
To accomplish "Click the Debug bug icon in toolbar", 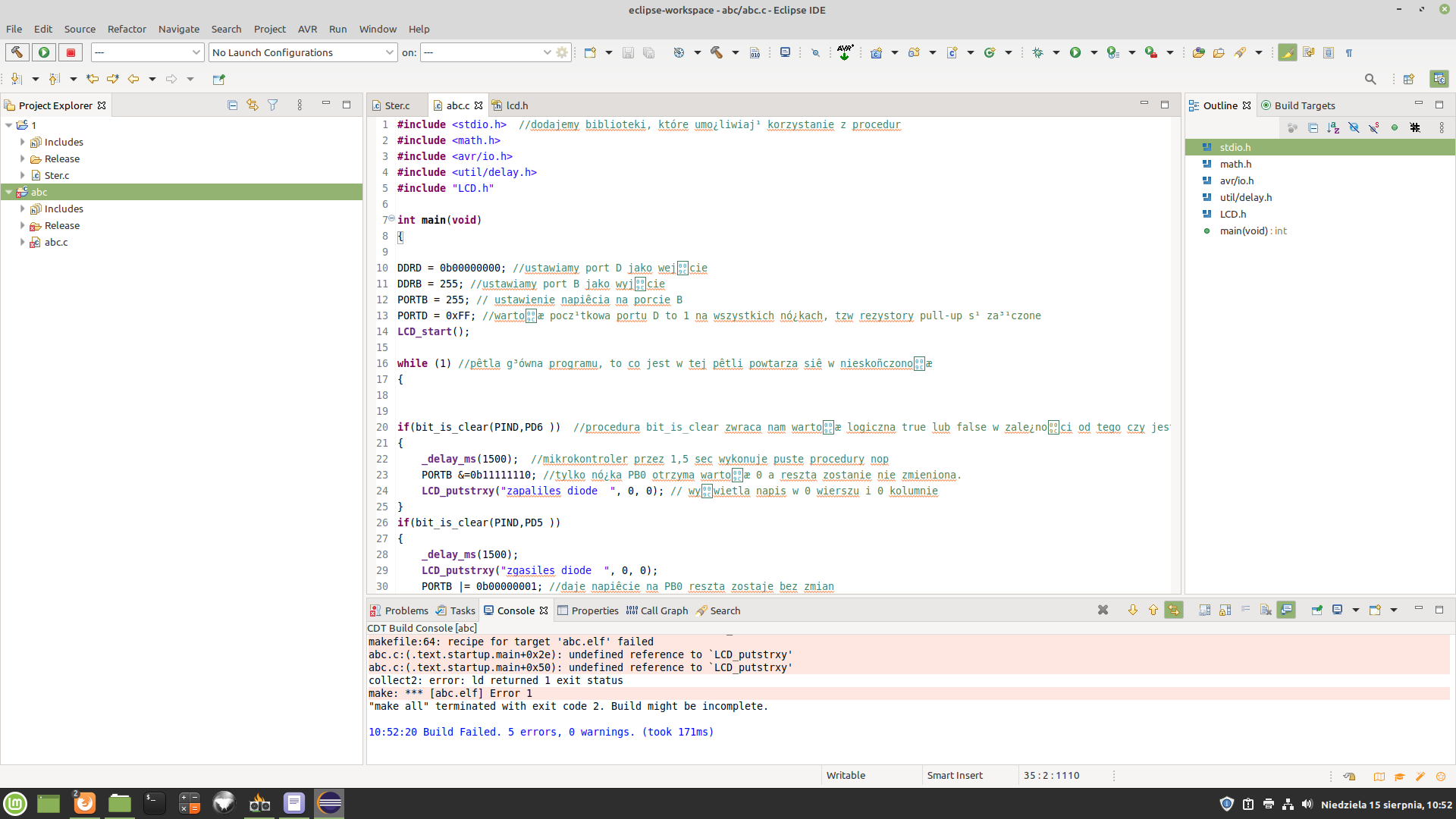I will (x=1037, y=52).
